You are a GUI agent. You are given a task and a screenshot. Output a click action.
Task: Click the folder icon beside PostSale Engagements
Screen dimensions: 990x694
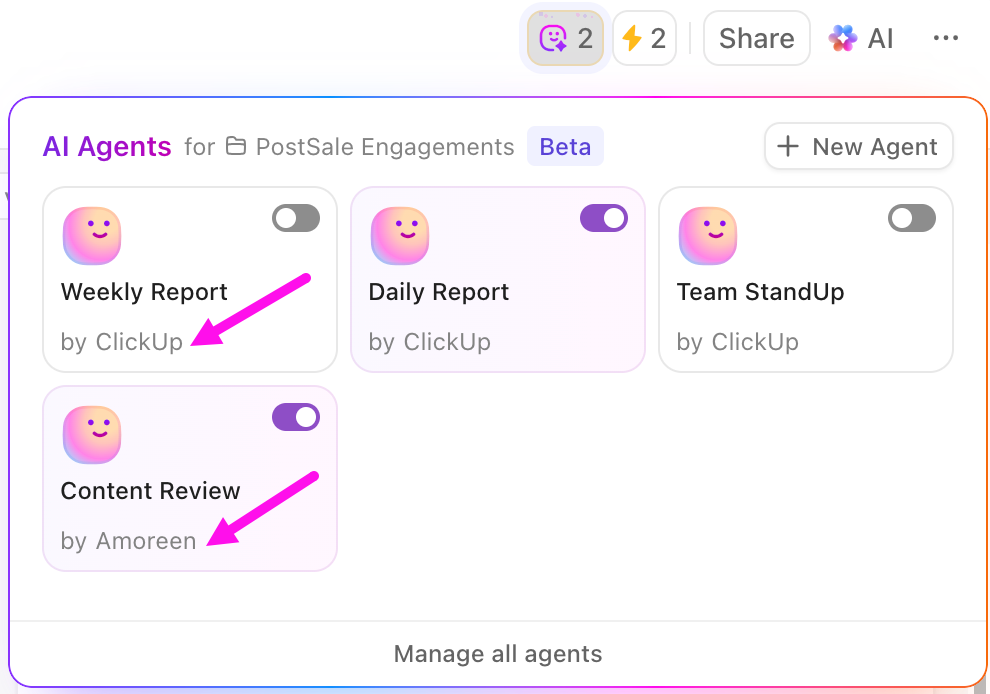point(237,146)
